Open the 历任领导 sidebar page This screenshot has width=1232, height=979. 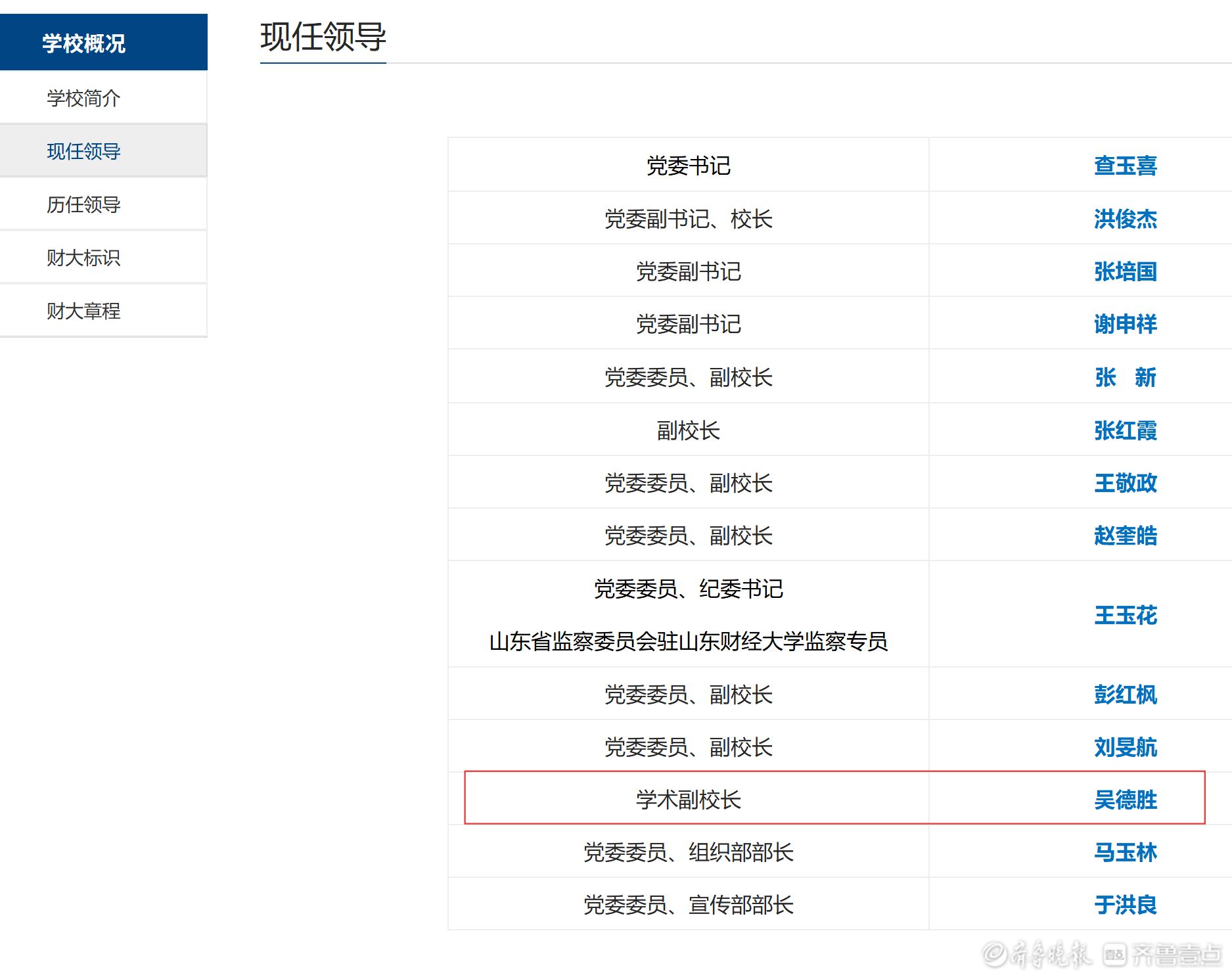83,204
